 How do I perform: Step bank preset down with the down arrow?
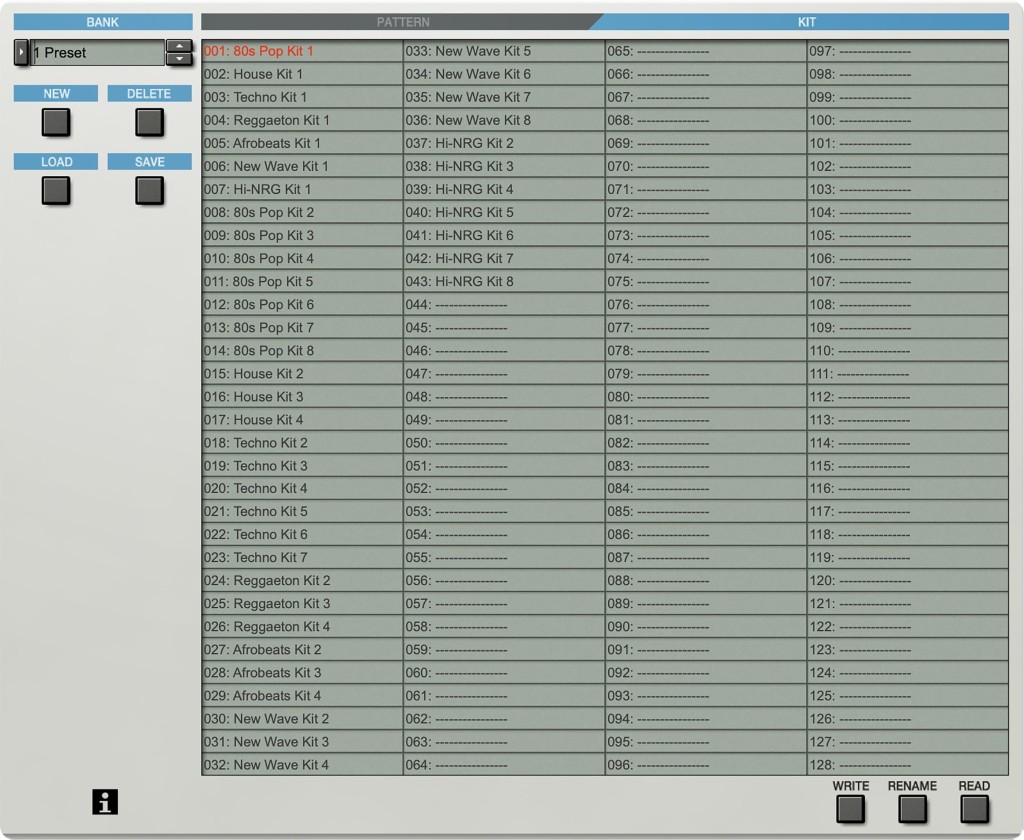pos(179,59)
